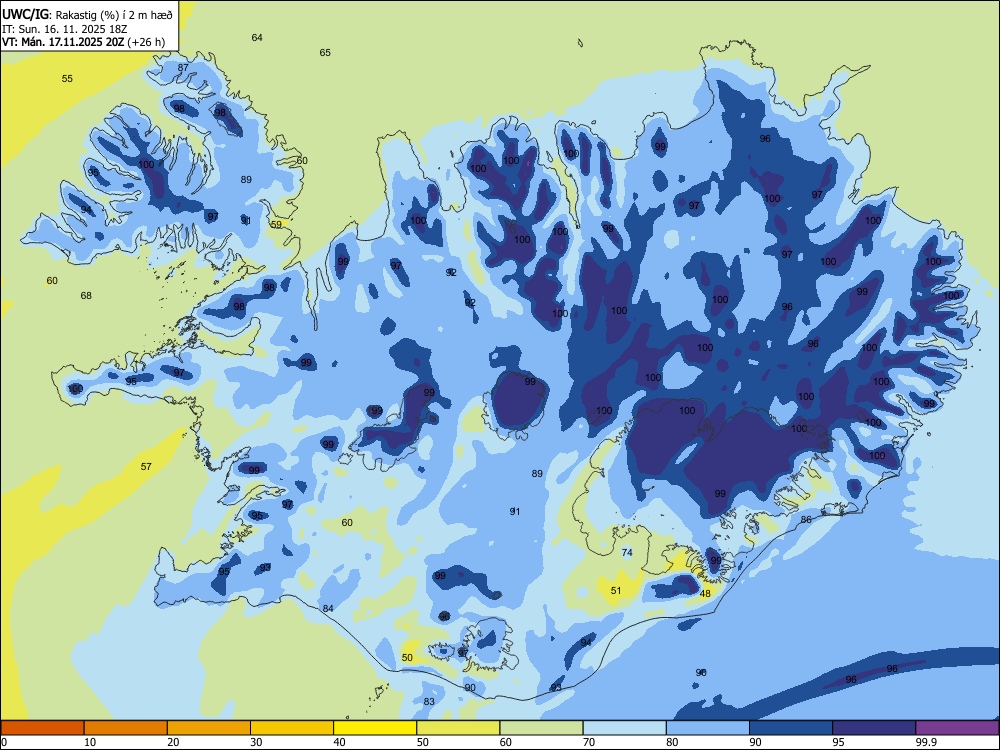This screenshot has width=1000, height=750.
Task: Click the pale yellow 50–60 legend swatch
Action: [458, 728]
